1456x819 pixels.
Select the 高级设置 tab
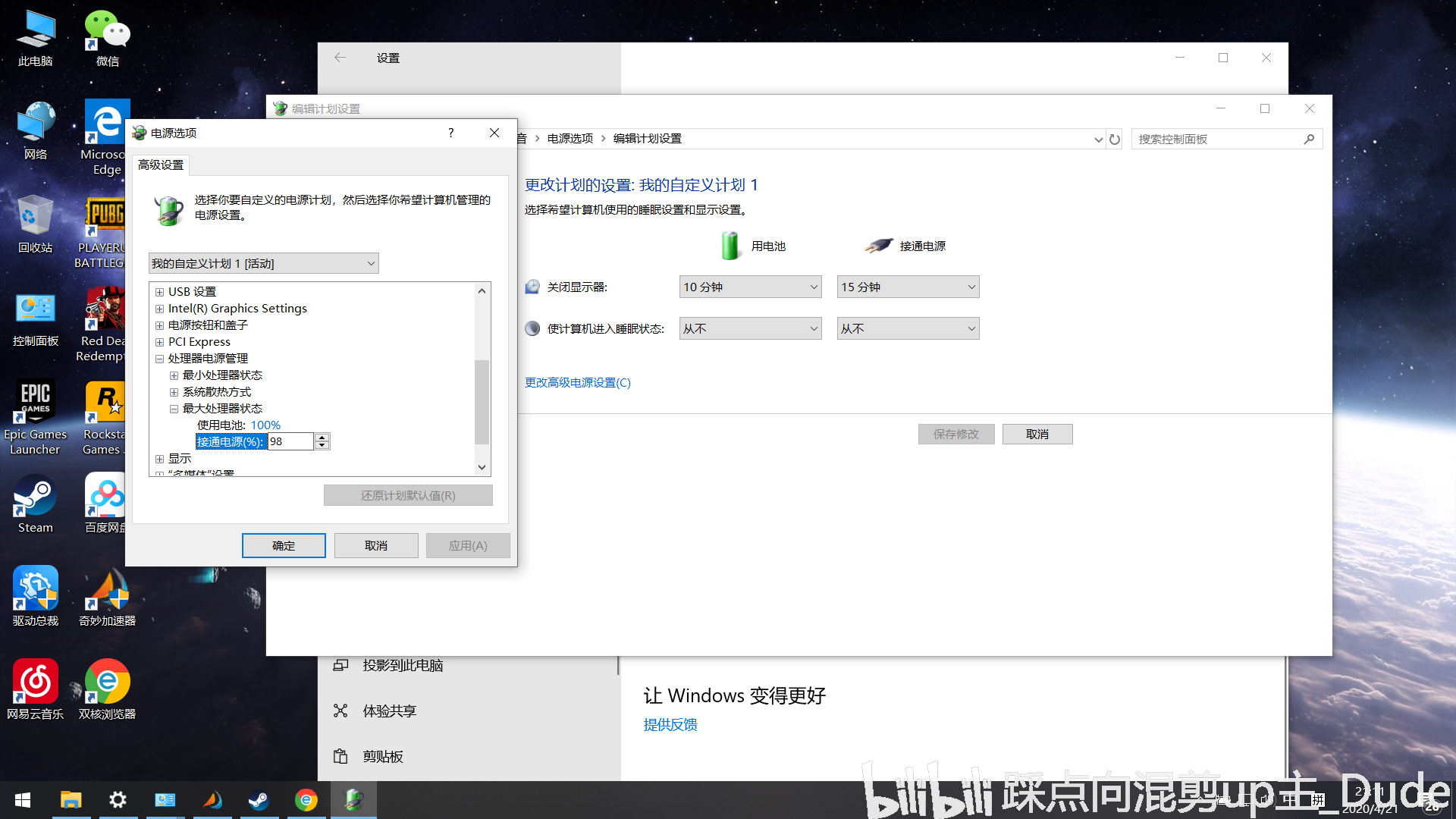point(161,165)
